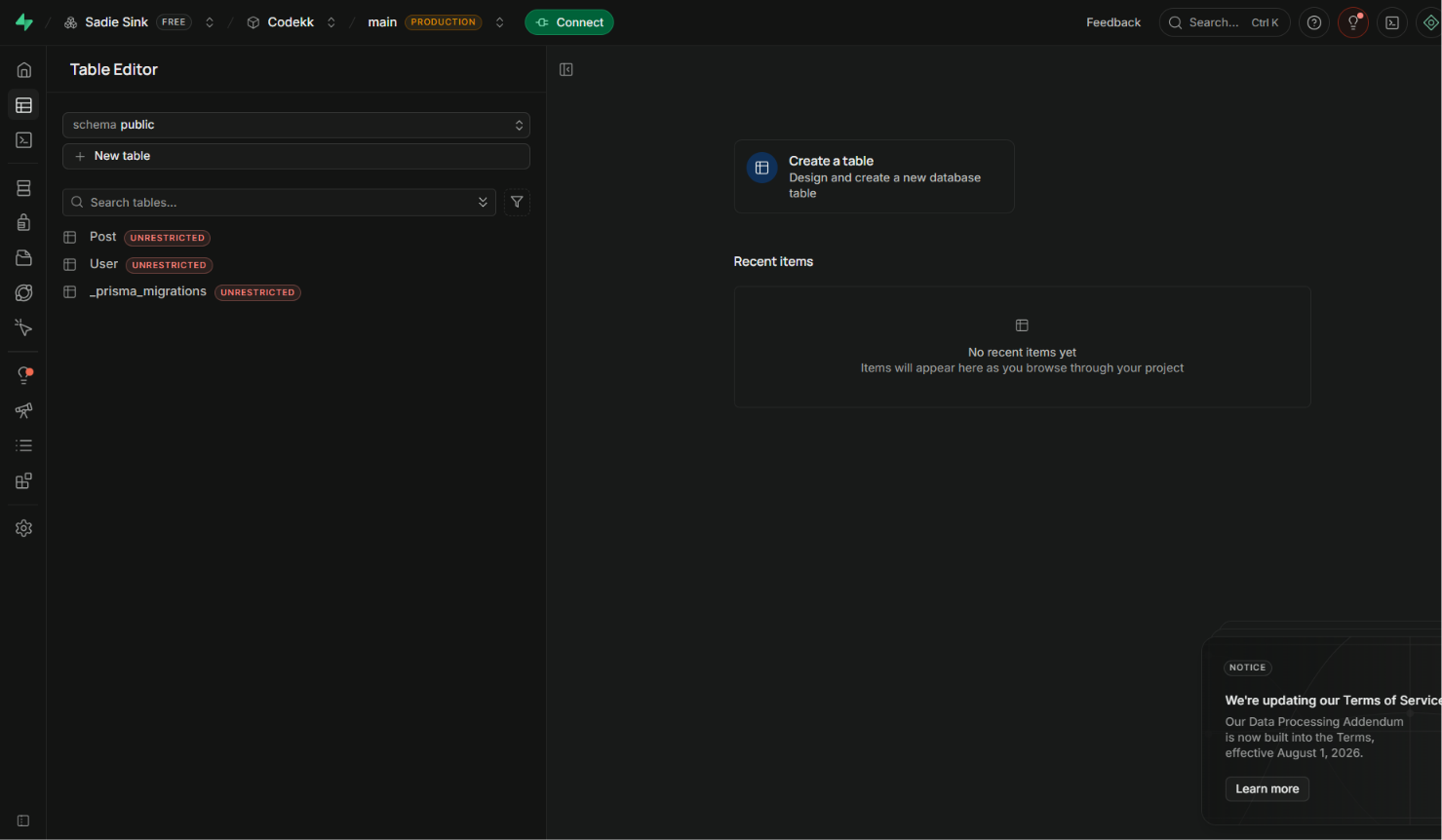Open the Edge Functions sidebar icon
1442x840 pixels.
24,293
